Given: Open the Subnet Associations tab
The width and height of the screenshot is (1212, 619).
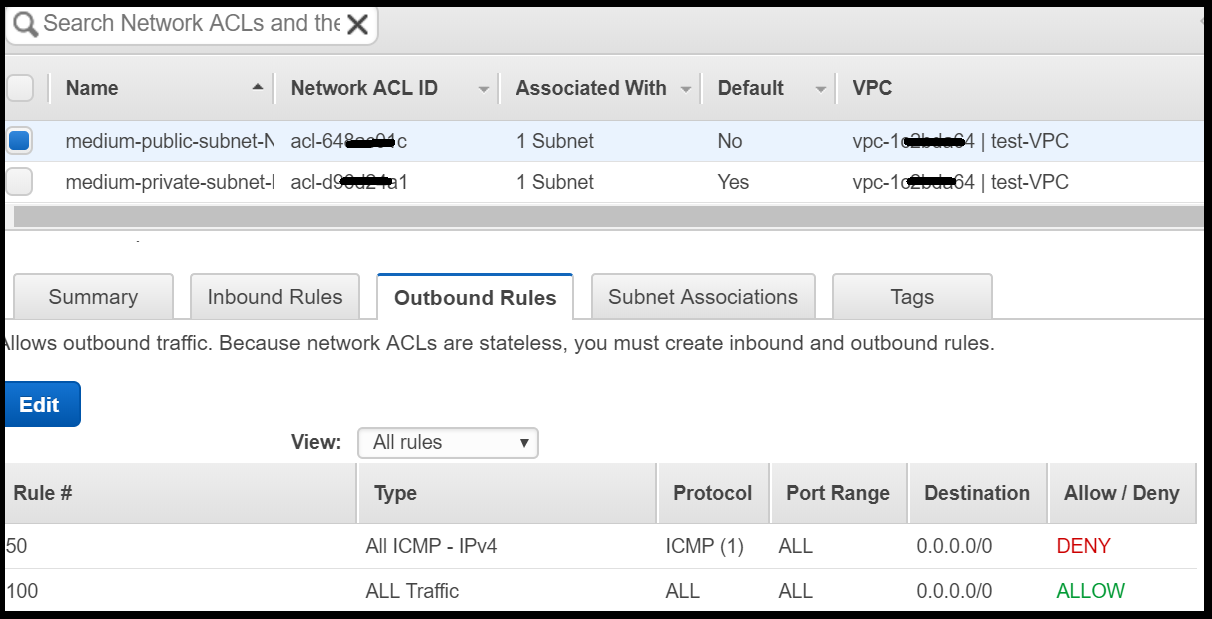Looking at the screenshot, I should [703, 297].
